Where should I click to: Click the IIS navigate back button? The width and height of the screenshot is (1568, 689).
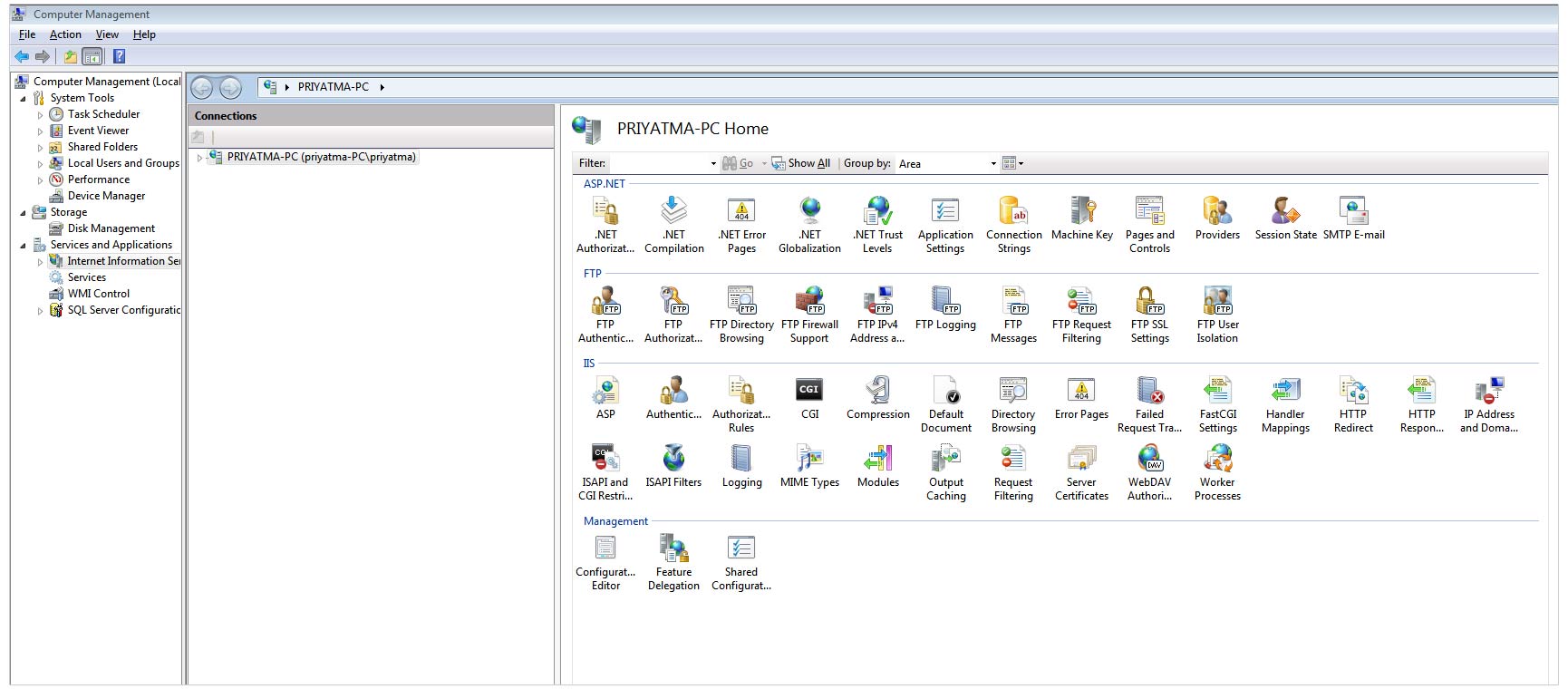coord(201,87)
